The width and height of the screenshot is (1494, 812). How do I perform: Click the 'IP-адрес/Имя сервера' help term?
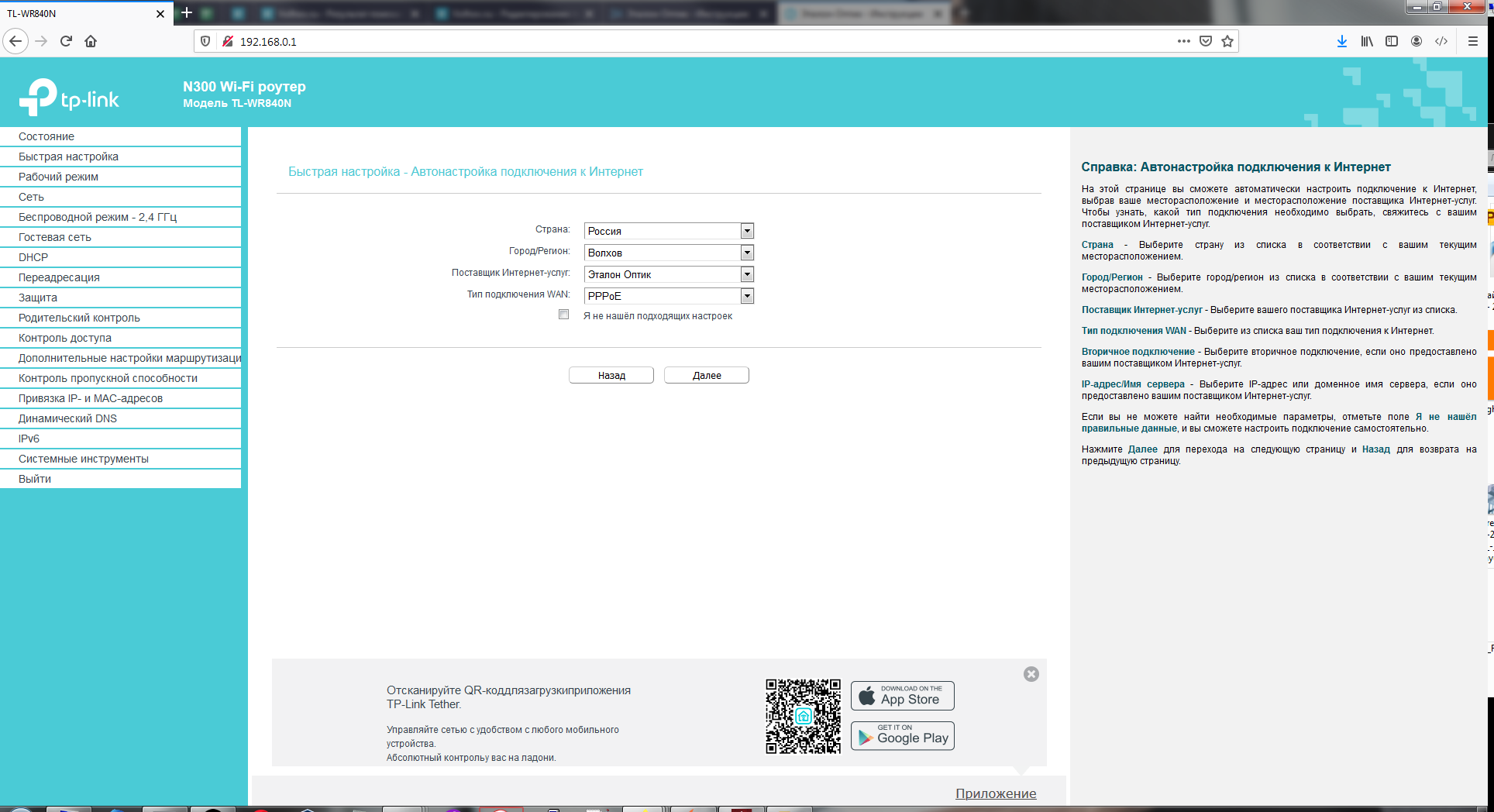(x=1133, y=384)
